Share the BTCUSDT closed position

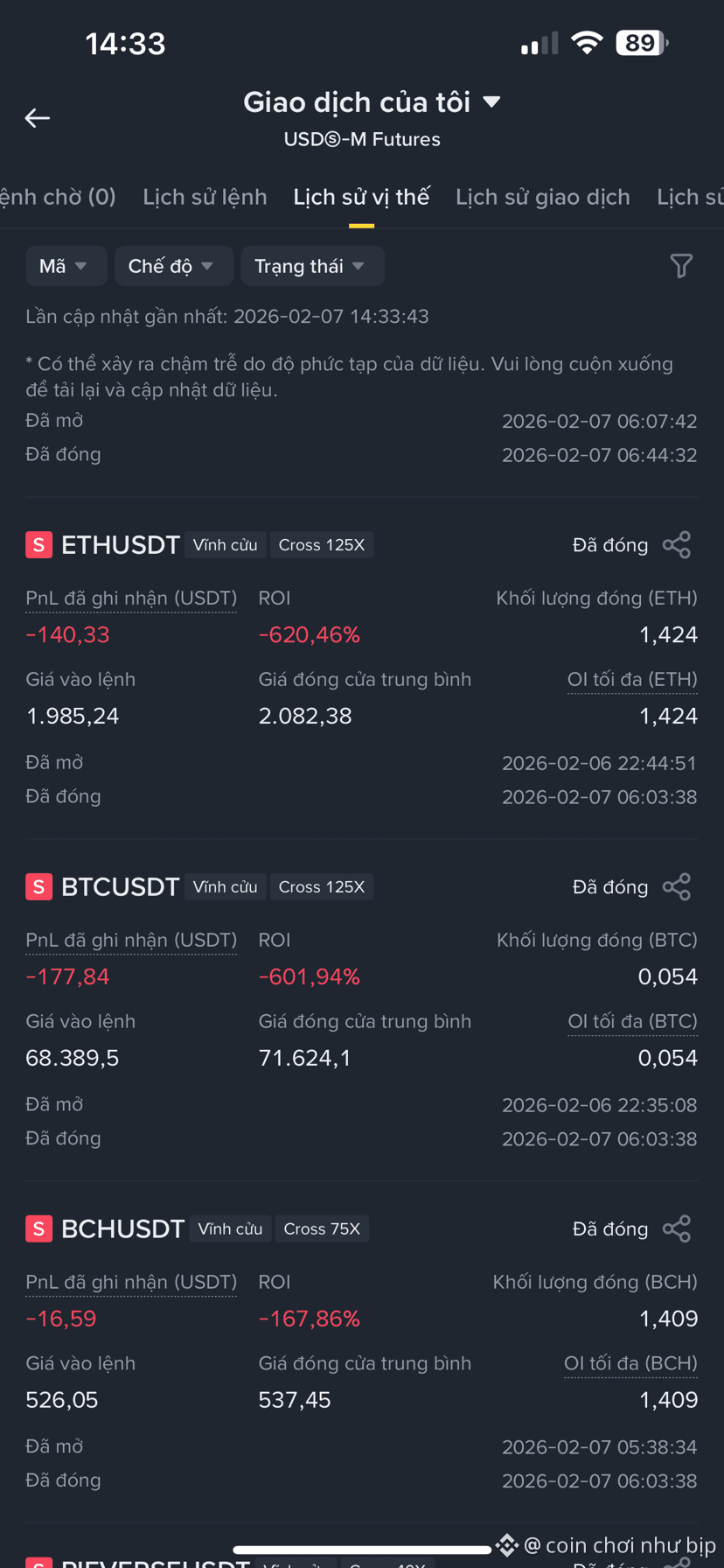677,887
